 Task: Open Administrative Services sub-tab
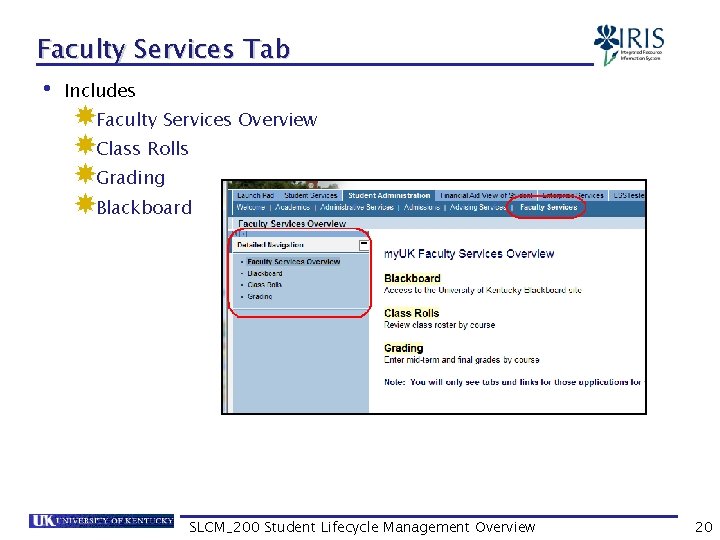(x=357, y=208)
